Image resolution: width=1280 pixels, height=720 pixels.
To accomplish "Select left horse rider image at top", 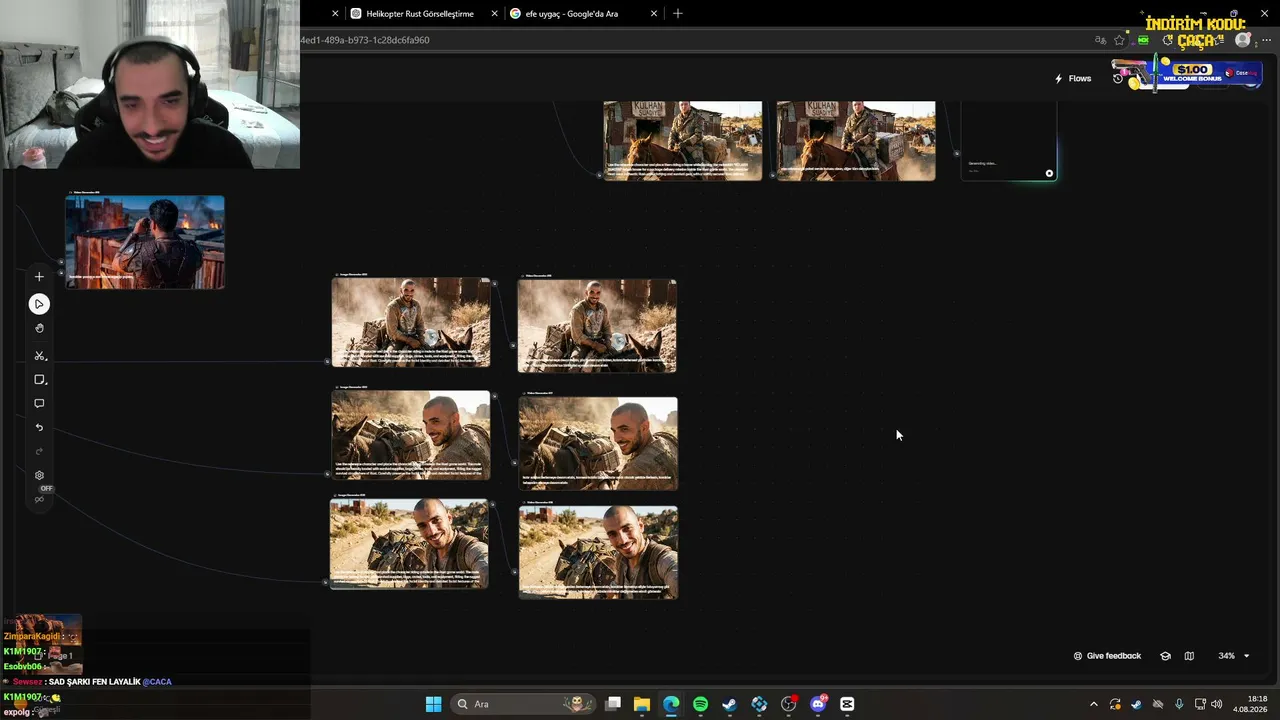I will [x=683, y=140].
